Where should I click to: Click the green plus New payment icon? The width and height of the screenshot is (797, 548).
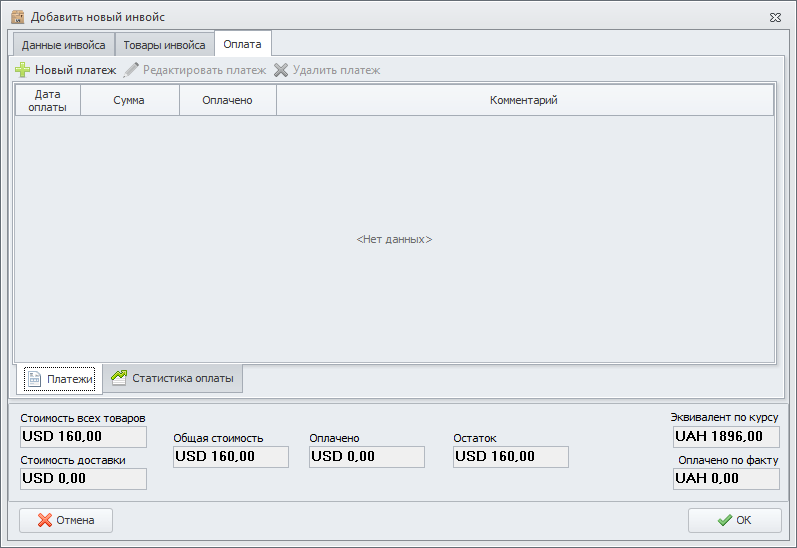tap(23, 70)
